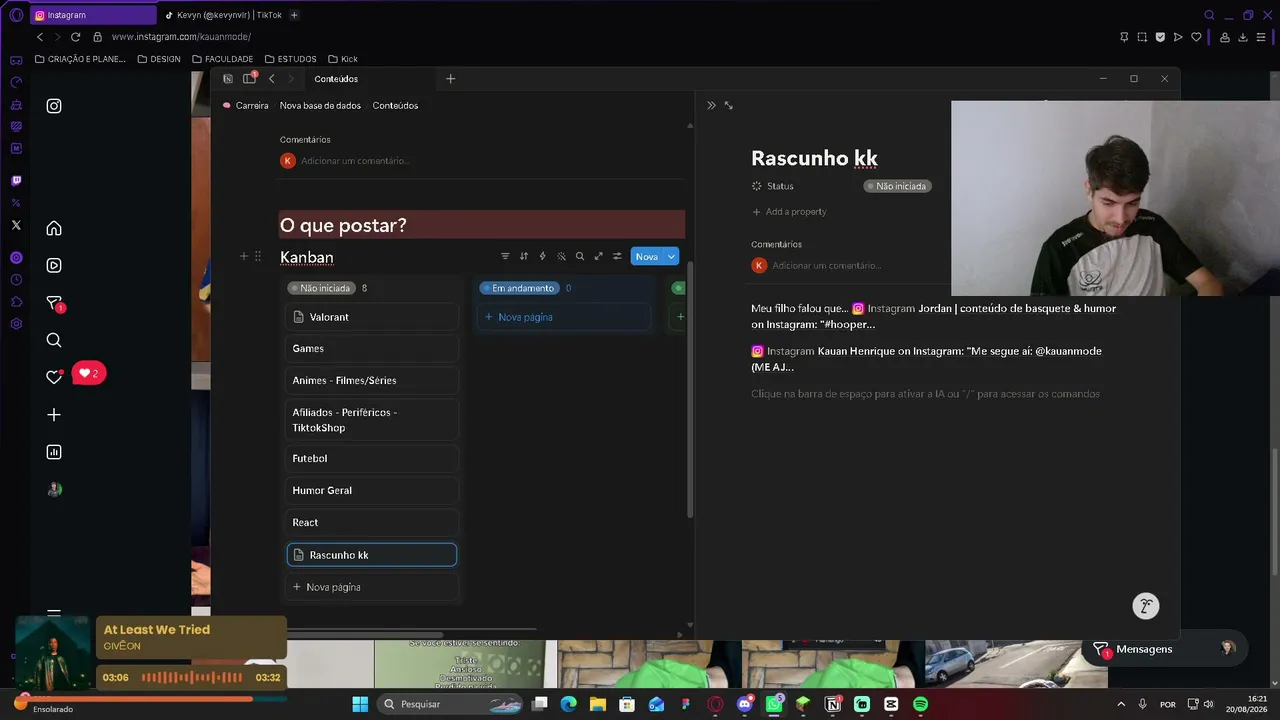Open Opera sidebar settings gear
Image resolution: width=1280 pixels, height=720 pixels.
pos(16,324)
